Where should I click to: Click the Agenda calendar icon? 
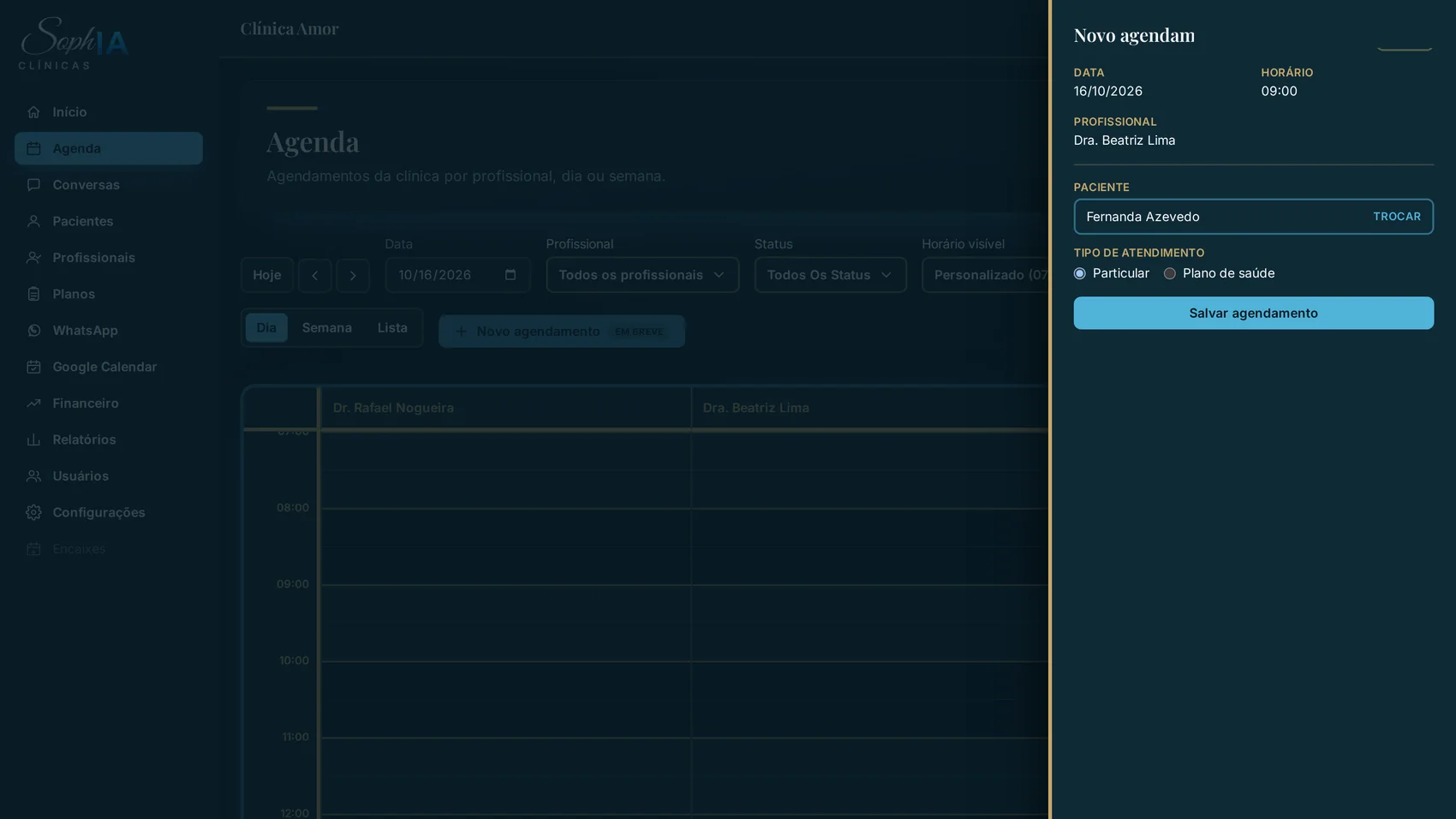pyautogui.click(x=33, y=148)
